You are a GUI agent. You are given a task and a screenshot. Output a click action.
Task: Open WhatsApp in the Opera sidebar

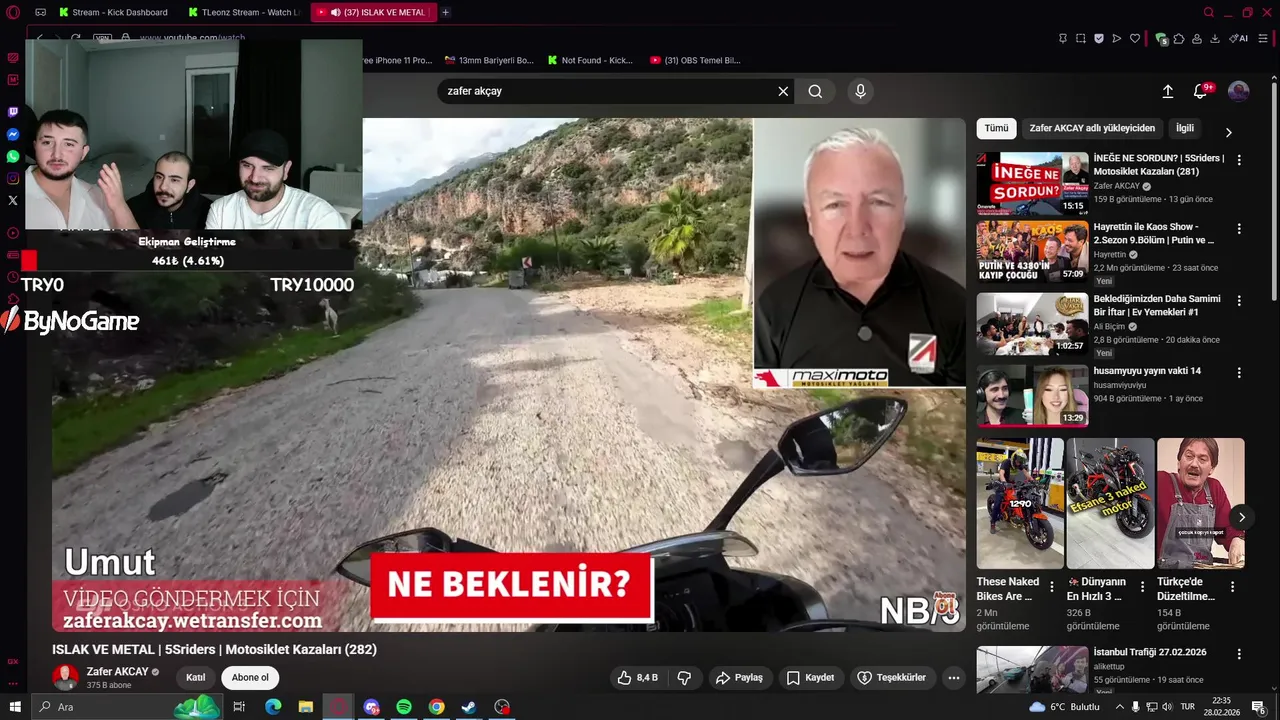[x=13, y=156]
